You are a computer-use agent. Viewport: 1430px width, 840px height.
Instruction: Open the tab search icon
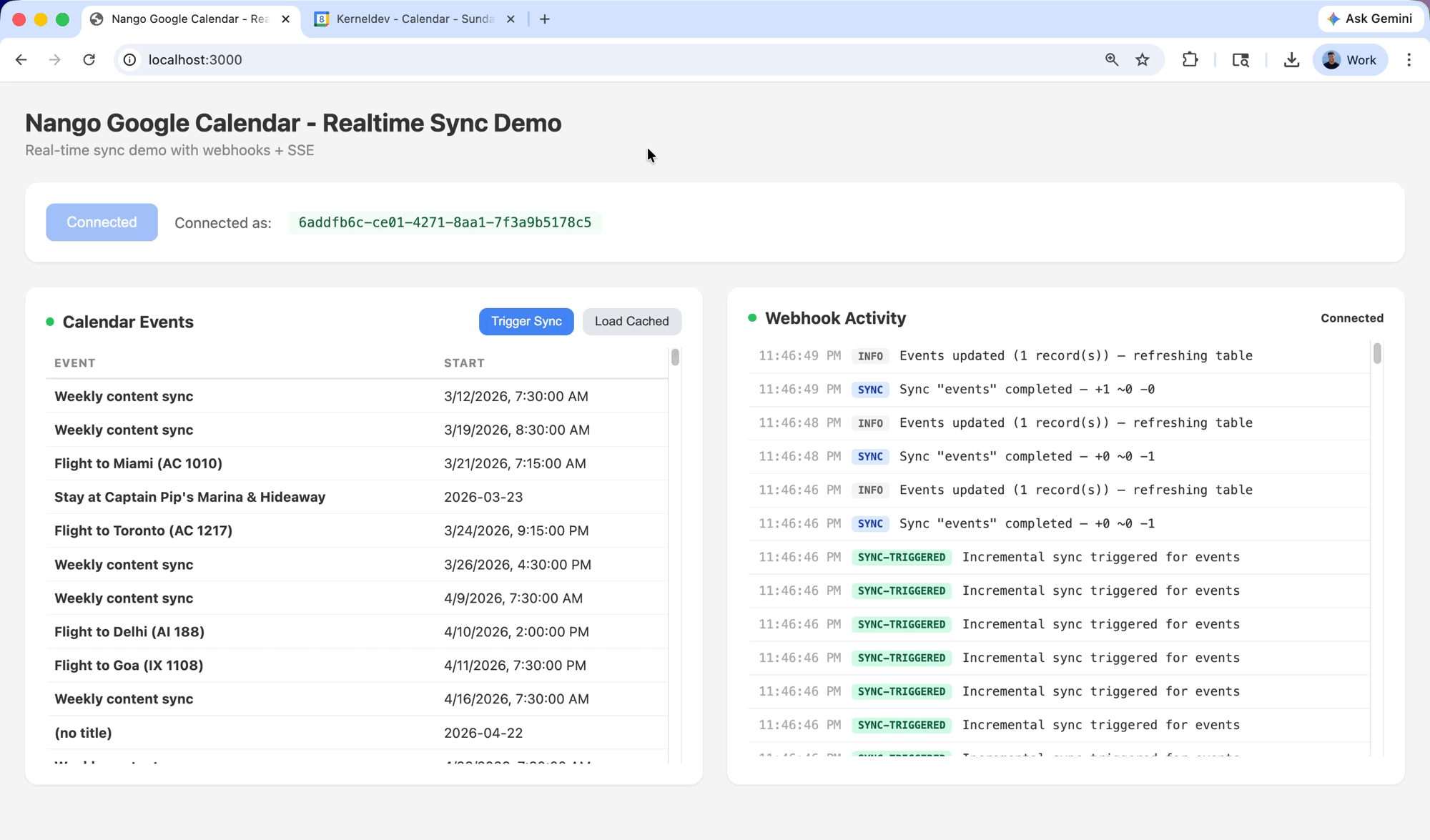point(1241,60)
